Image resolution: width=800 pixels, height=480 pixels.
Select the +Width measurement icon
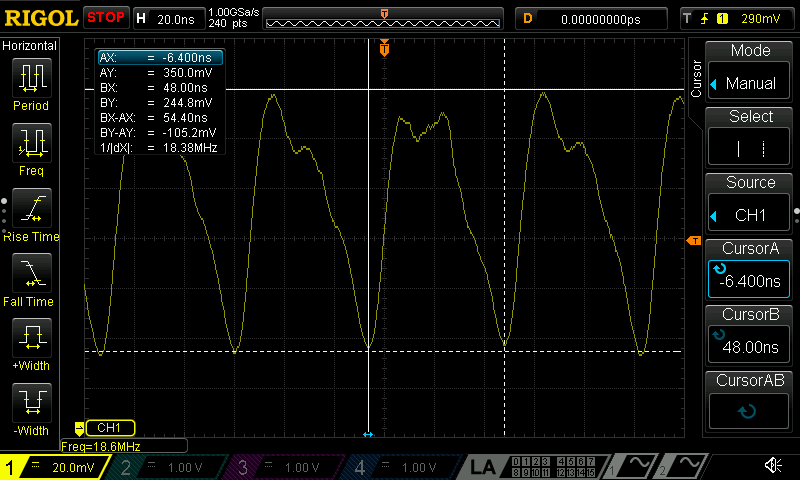(31, 342)
